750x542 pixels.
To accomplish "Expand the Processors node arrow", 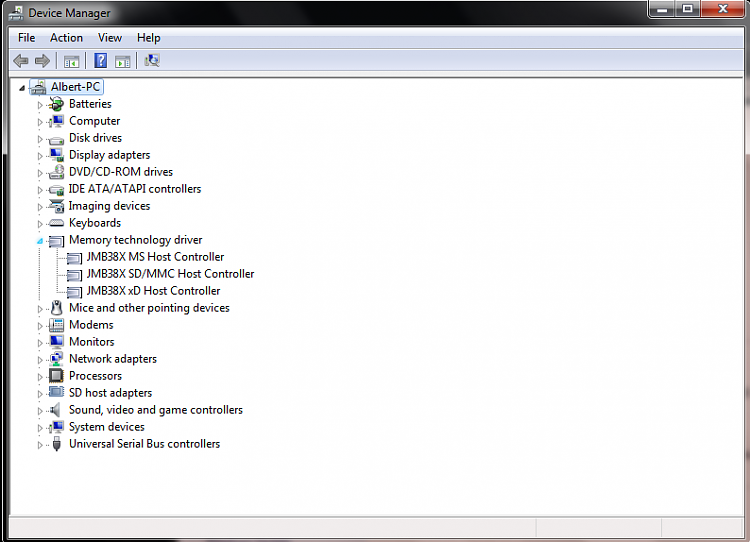I will [x=40, y=377].
